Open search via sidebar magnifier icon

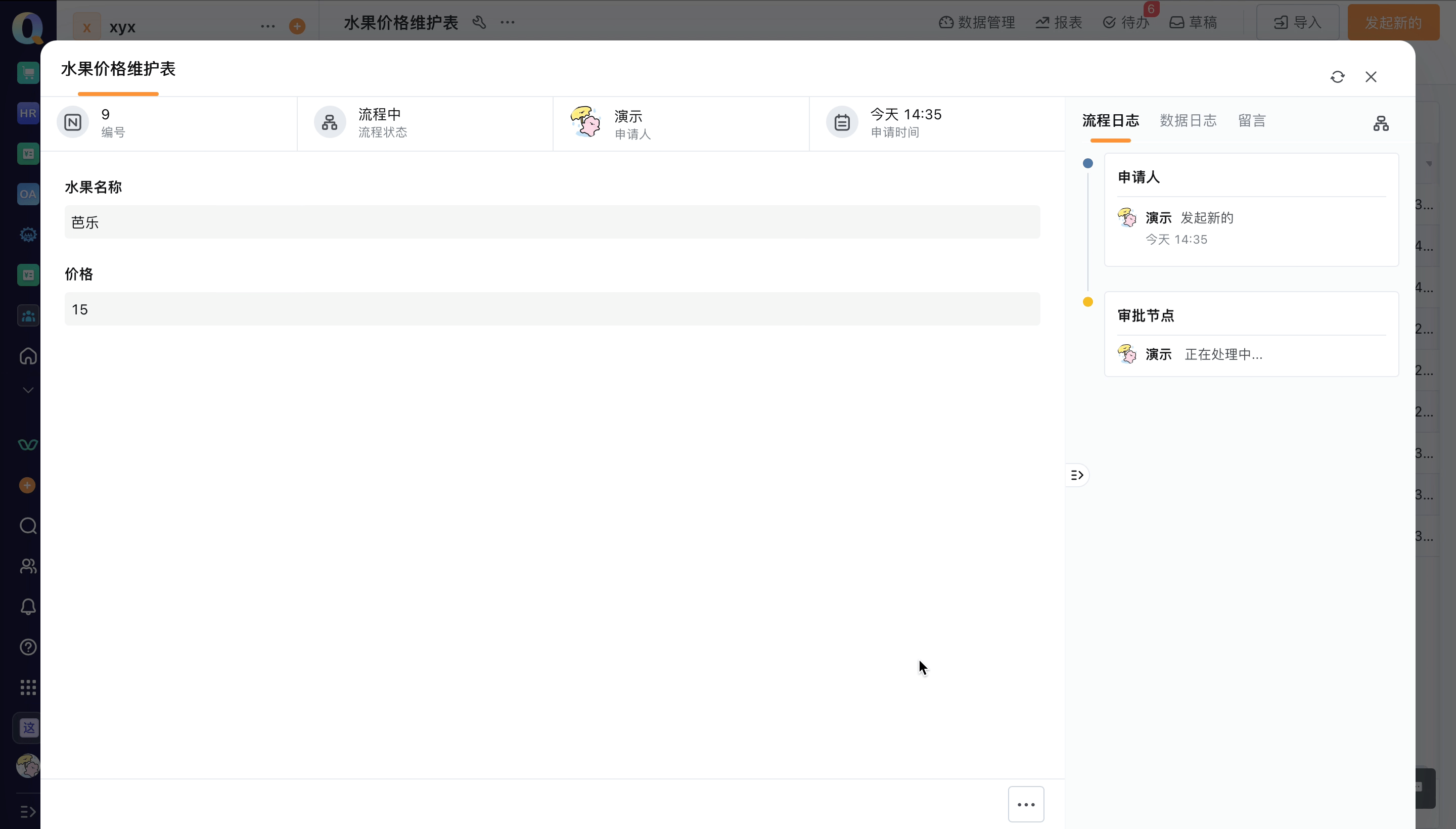(28, 526)
